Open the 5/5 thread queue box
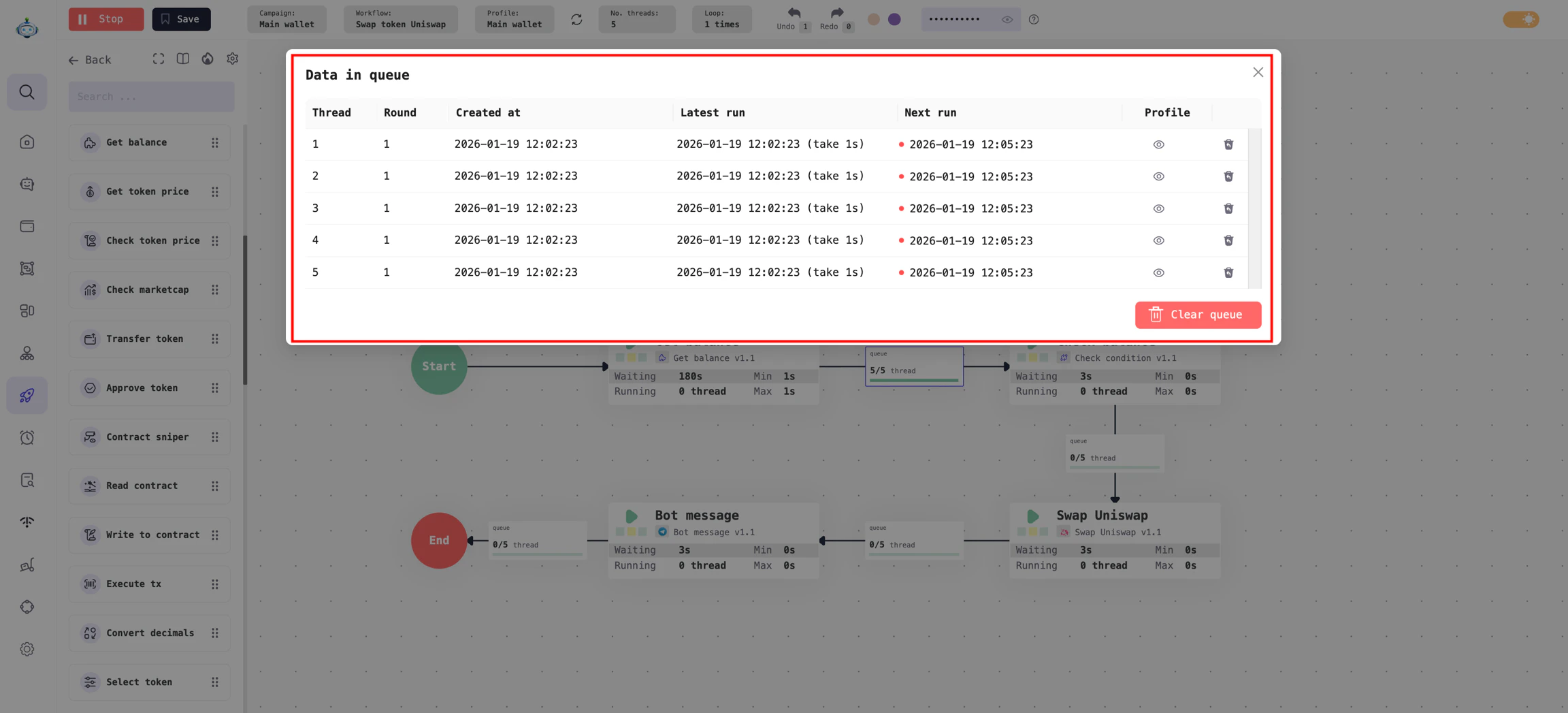Viewport: 1568px width, 713px height. [x=914, y=366]
